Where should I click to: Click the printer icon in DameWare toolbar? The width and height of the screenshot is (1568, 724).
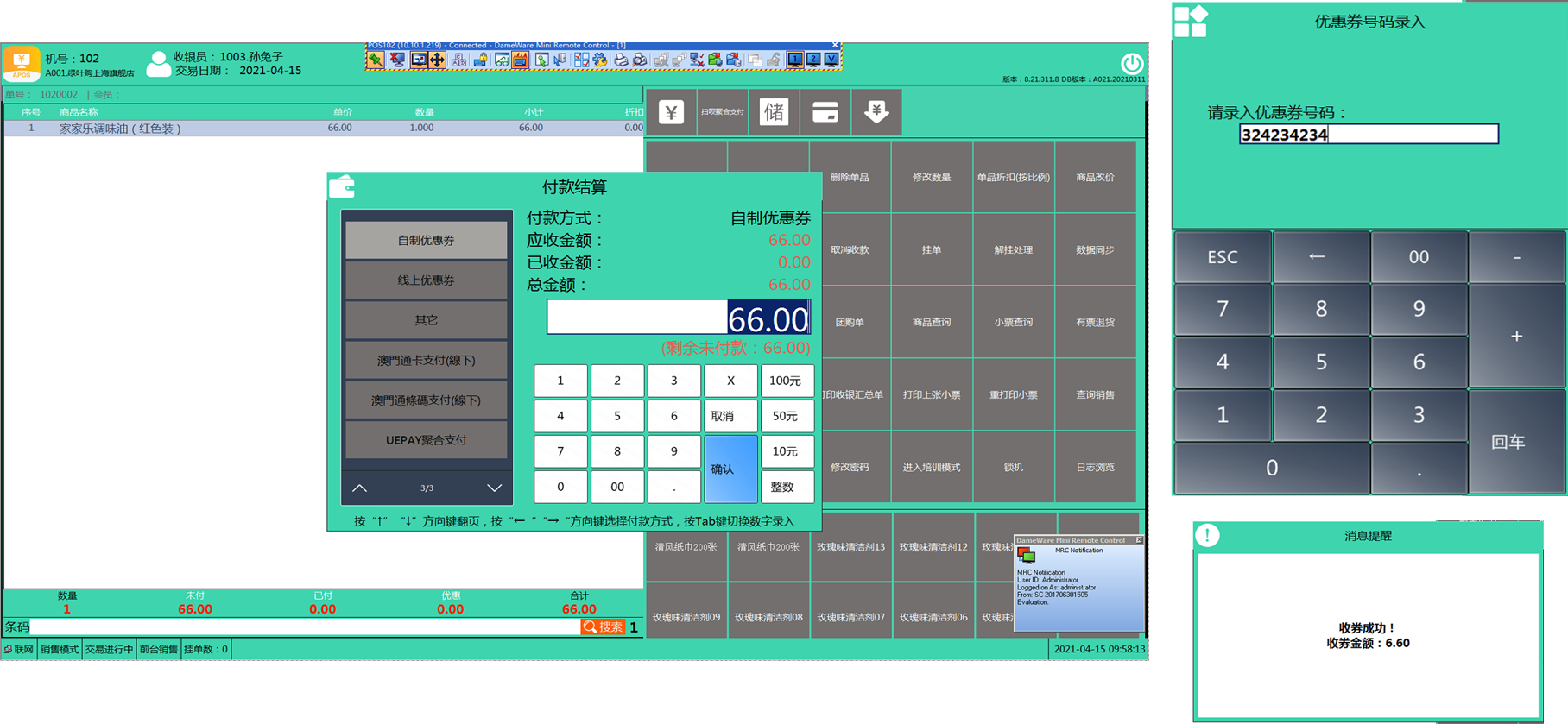tap(620, 60)
